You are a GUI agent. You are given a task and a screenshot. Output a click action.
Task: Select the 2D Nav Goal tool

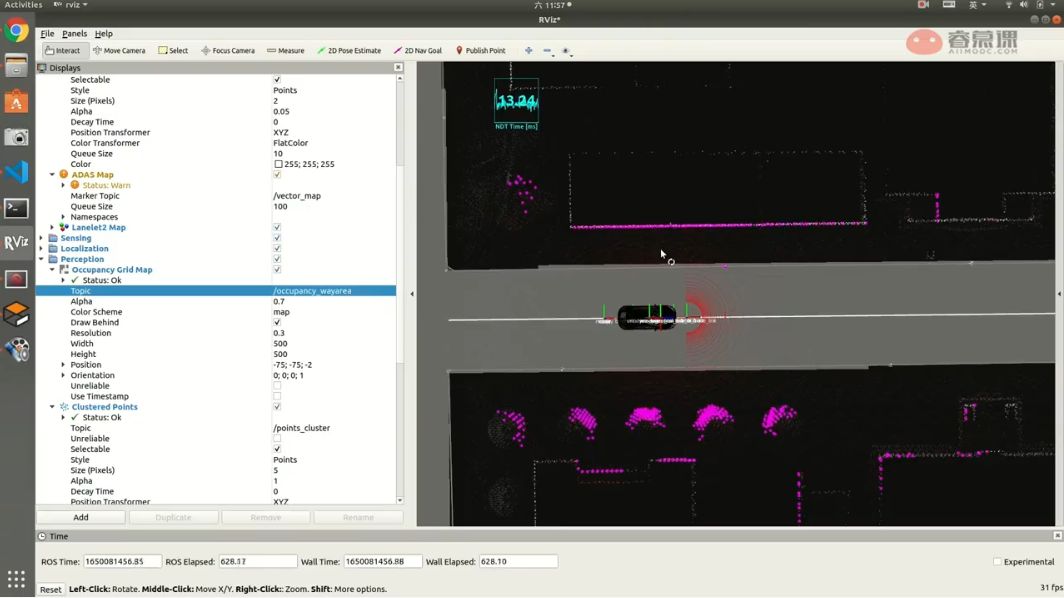pyautogui.click(x=418, y=50)
